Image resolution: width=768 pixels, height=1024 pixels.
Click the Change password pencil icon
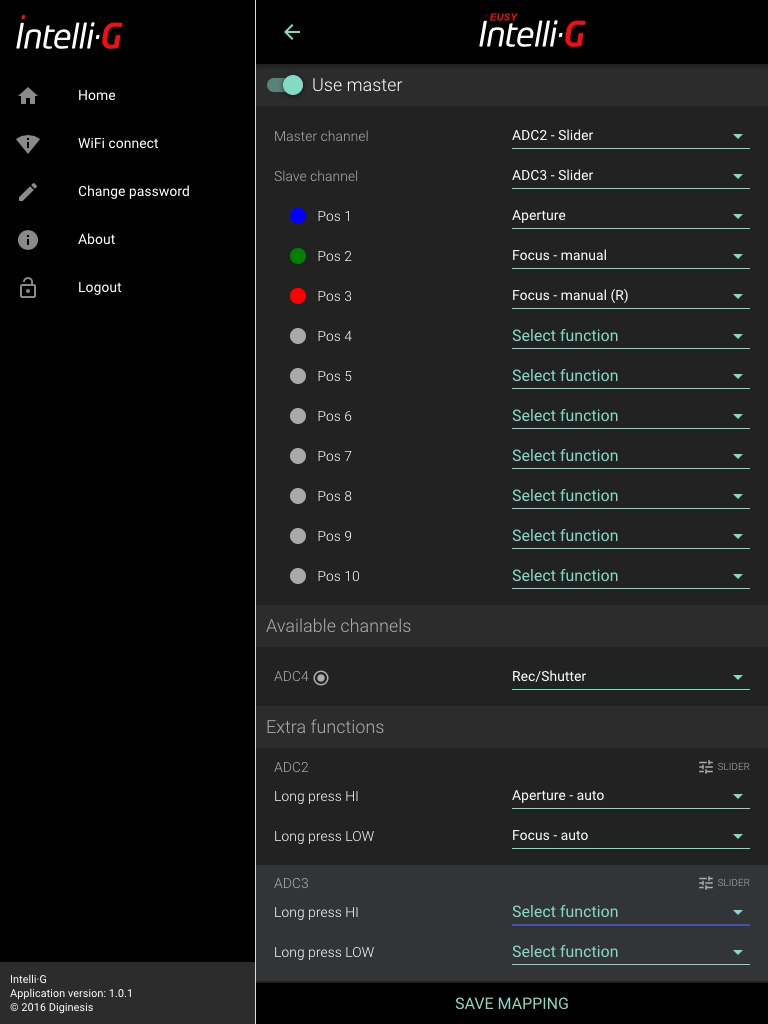click(28, 192)
